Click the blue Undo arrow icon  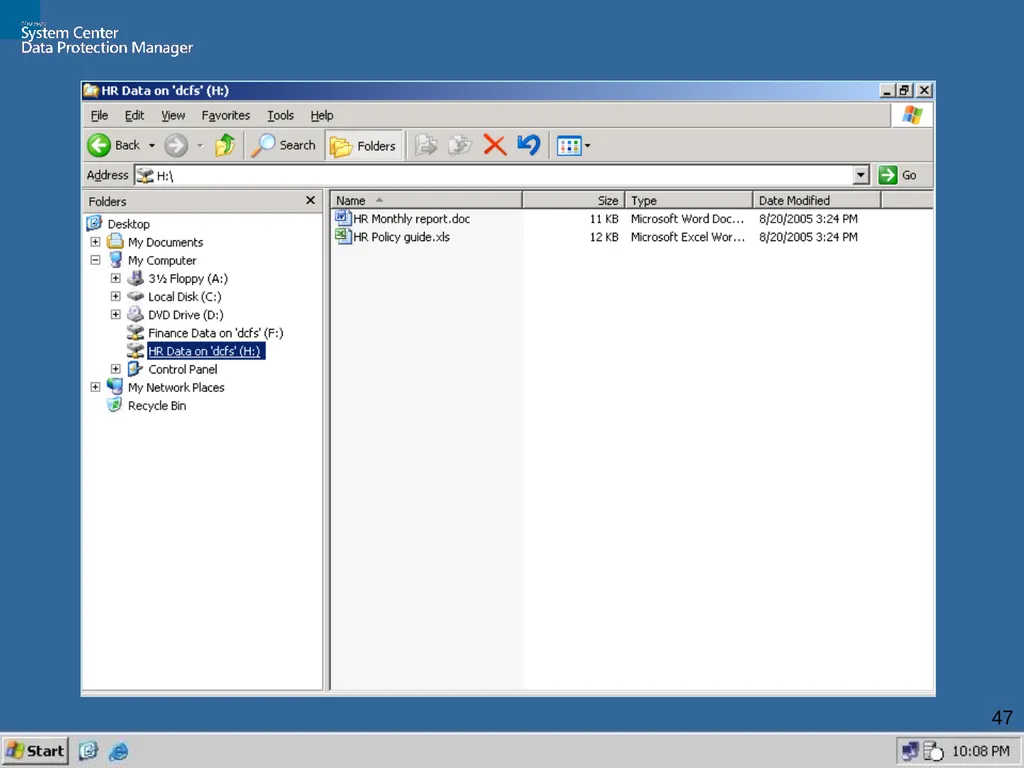pos(528,145)
